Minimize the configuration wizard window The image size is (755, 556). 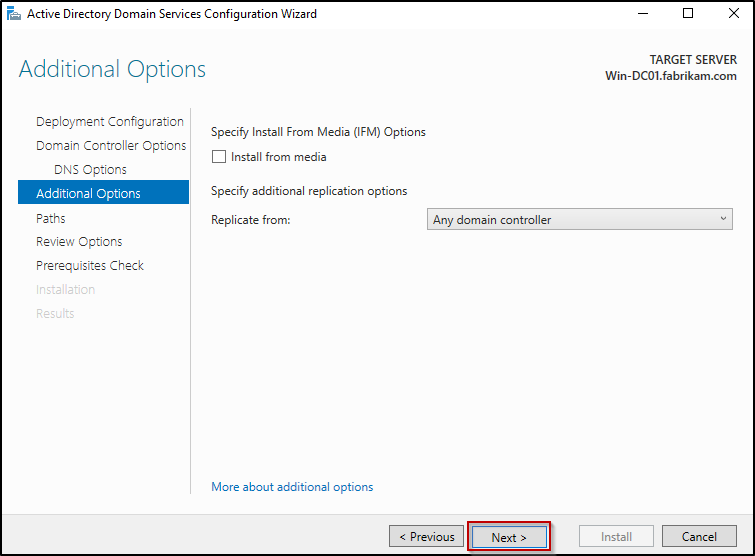point(640,14)
